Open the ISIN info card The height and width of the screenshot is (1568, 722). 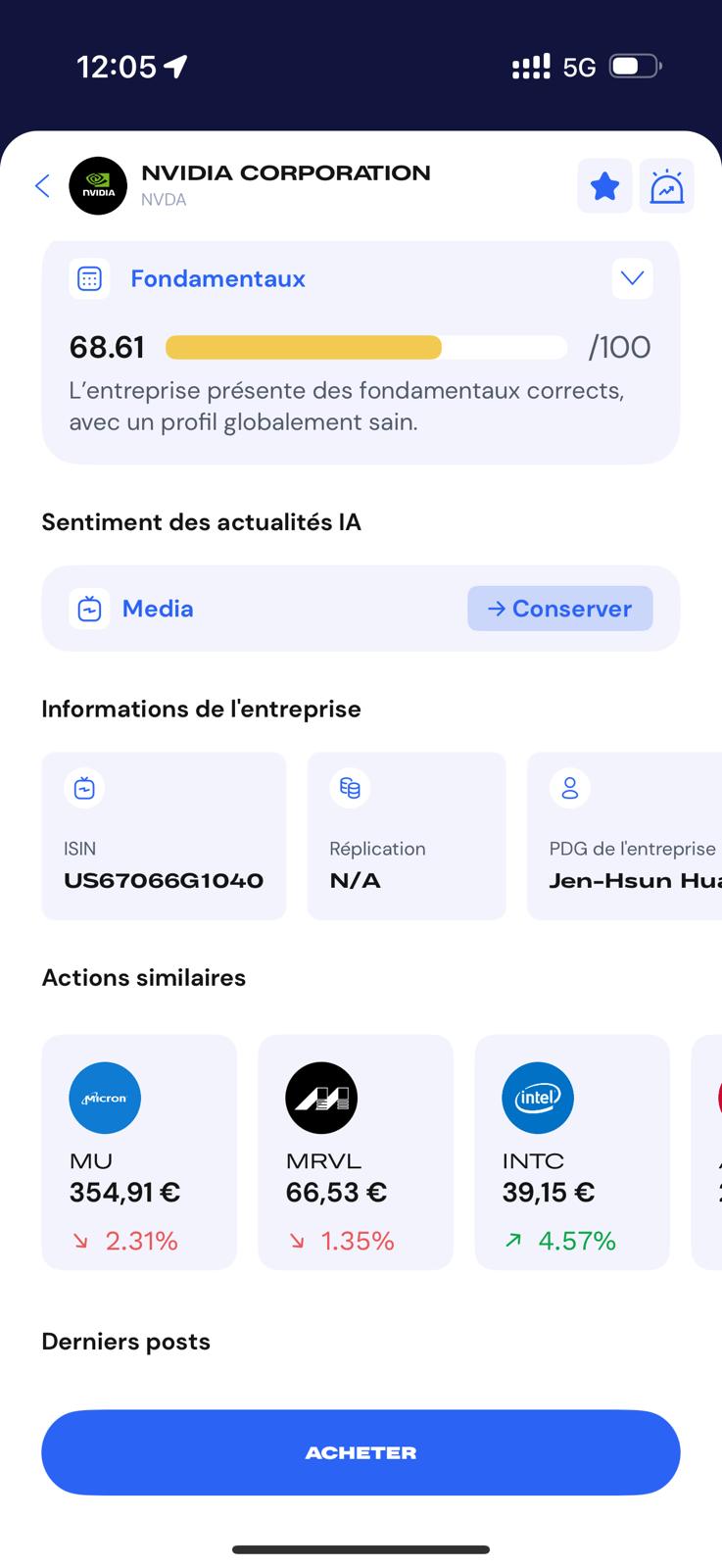pyautogui.click(x=164, y=836)
